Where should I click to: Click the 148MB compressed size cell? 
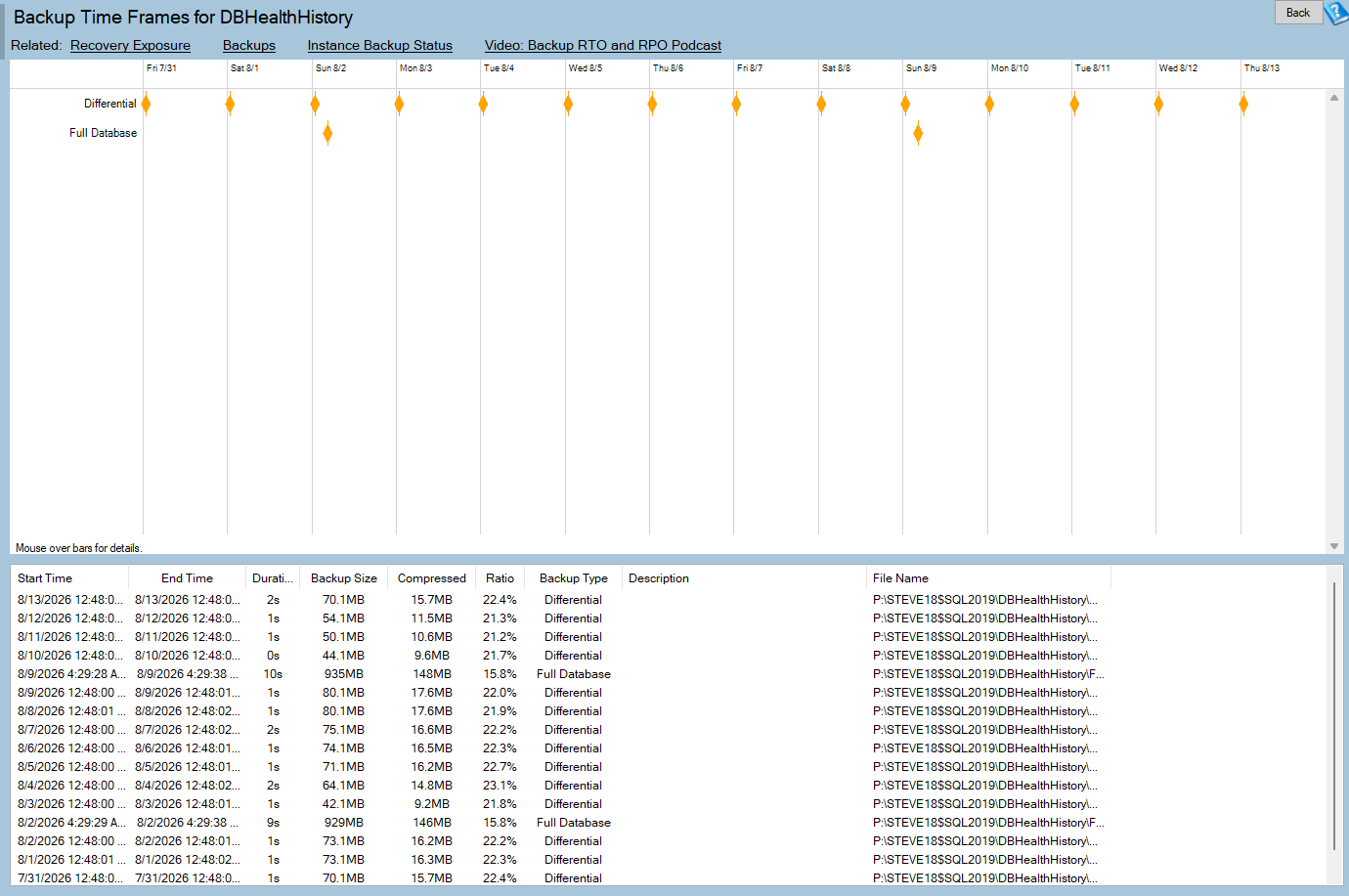coord(432,674)
